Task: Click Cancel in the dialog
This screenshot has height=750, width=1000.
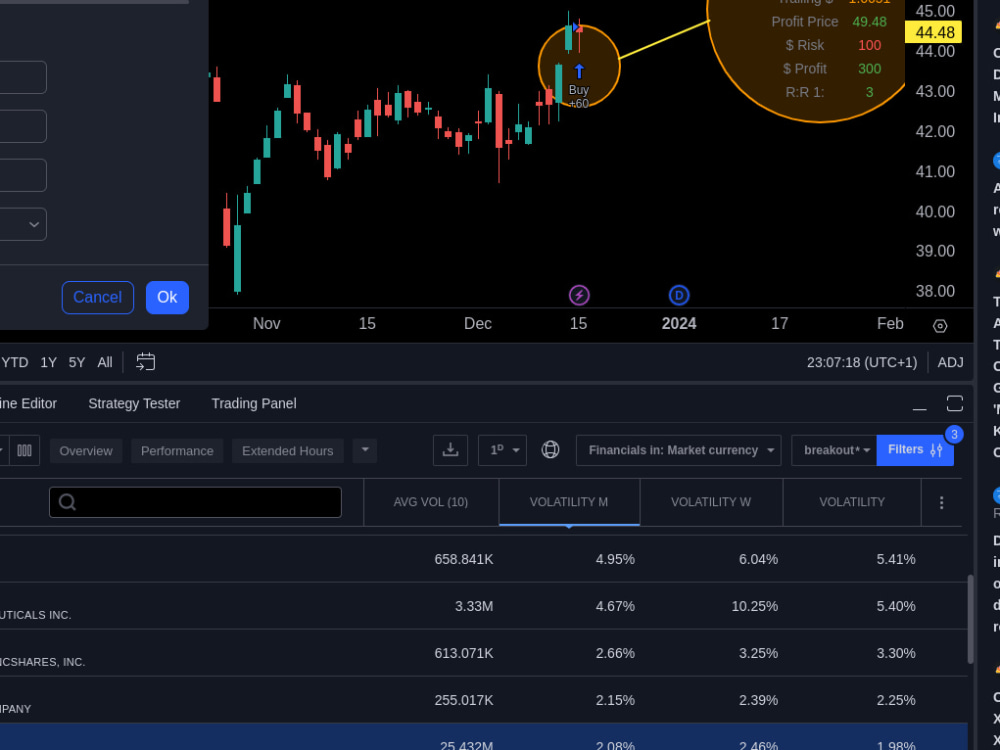Action: [98, 297]
